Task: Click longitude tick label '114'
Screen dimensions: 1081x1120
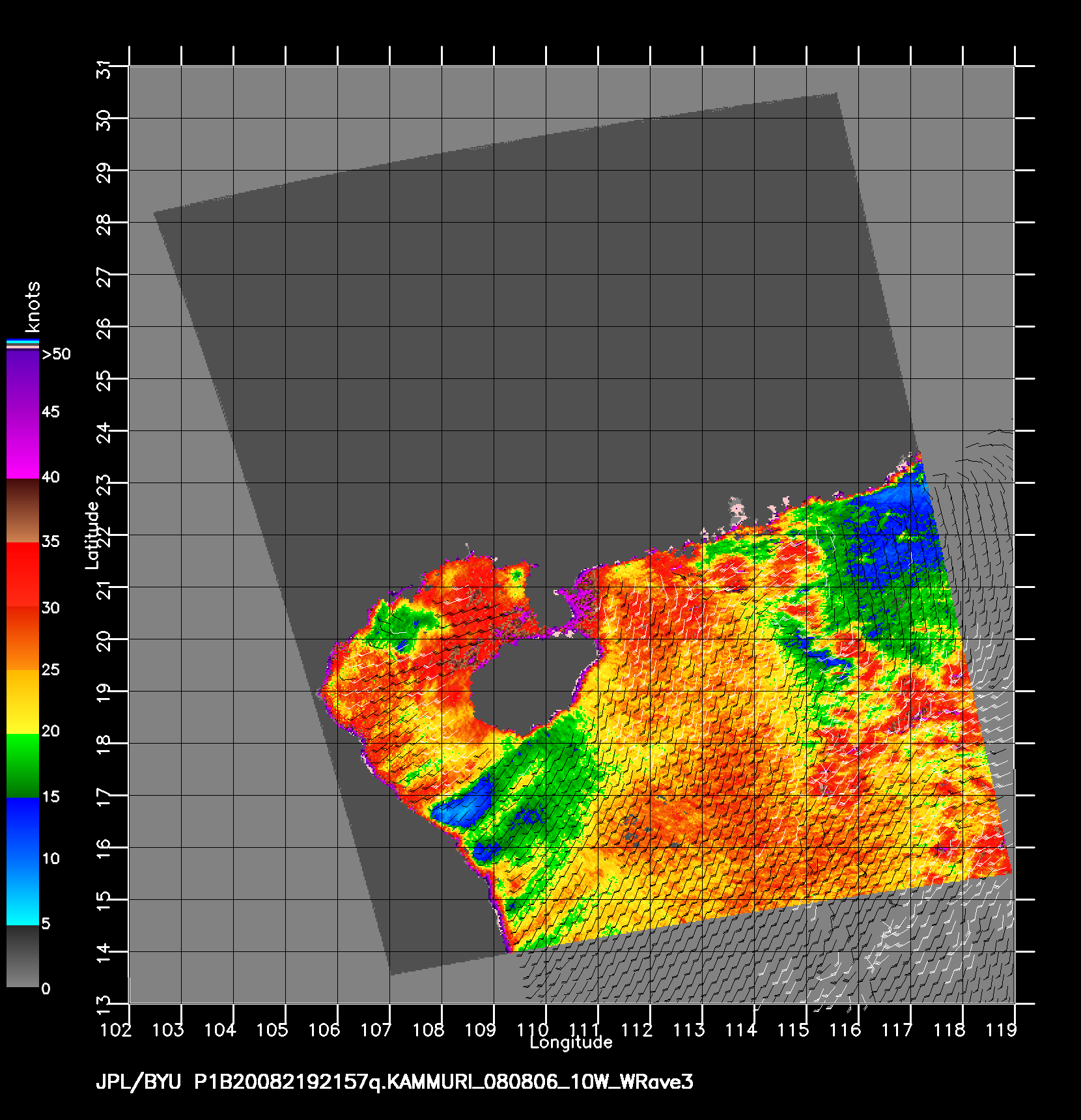Action: pyautogui.click(x=741, y=1030)
